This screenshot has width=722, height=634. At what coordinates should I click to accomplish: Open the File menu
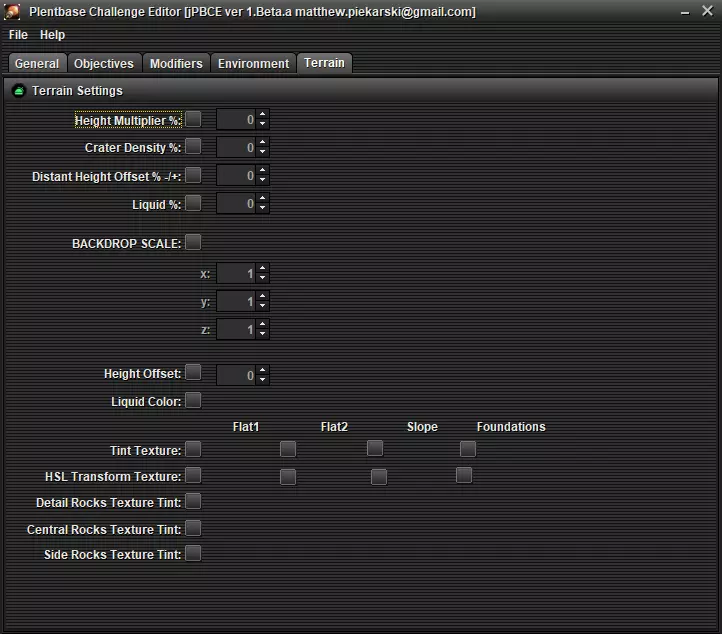click(x=18, y=35)
